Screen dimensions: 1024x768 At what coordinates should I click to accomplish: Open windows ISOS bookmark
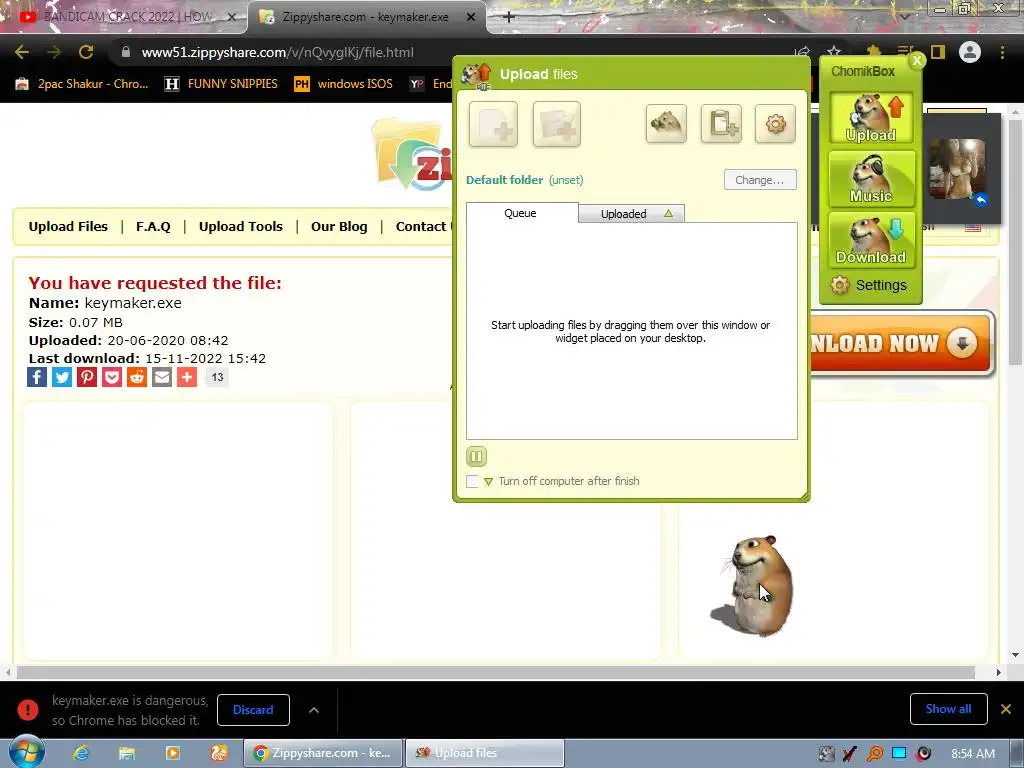[x=344, y=84]
